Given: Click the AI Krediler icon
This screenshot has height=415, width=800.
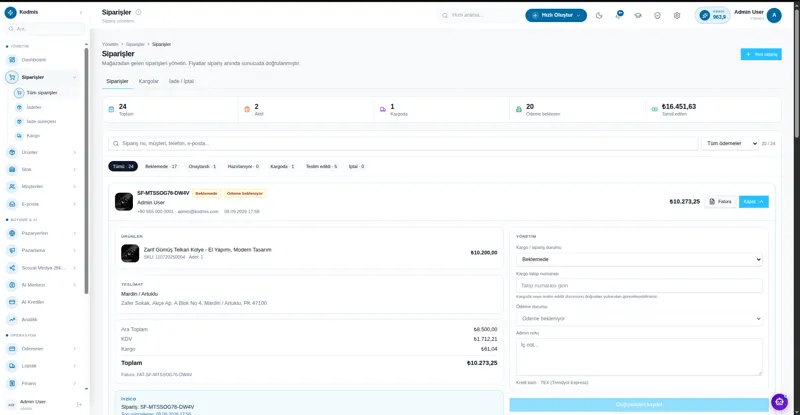Looking at the screenshot, I should pos(12,302).
